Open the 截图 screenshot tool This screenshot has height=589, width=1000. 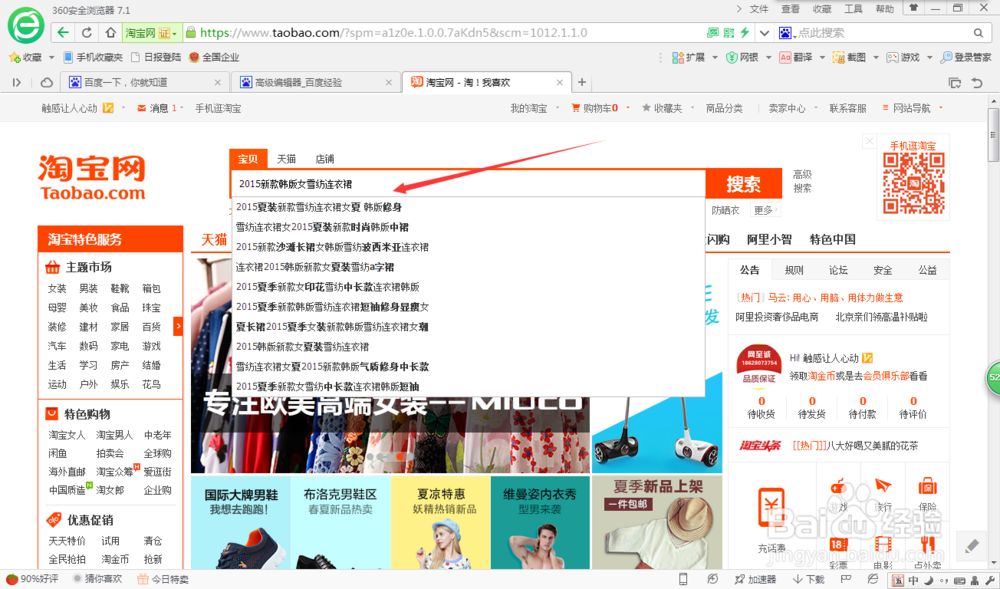(x=850, y=57)
